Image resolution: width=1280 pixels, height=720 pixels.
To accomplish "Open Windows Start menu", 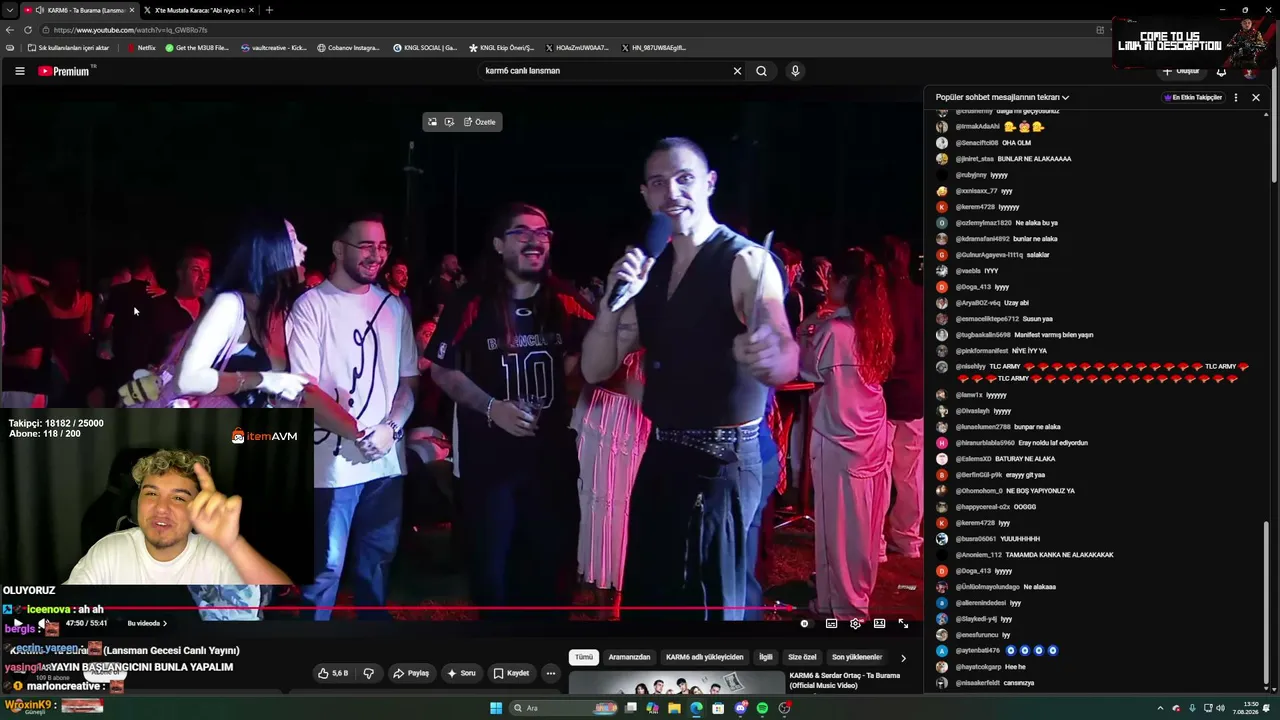I will 496,708.
